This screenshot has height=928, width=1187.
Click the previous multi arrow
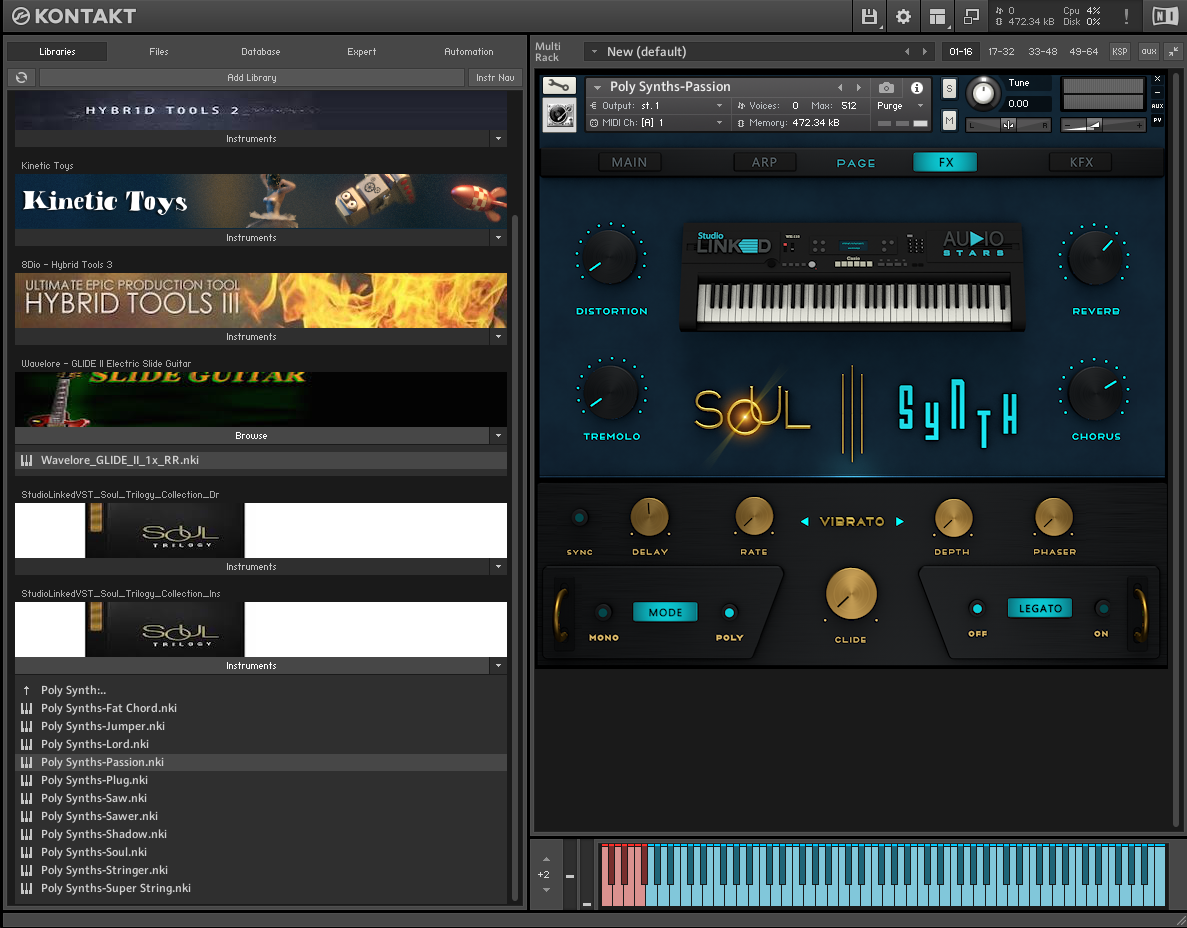tap(907, 51)
